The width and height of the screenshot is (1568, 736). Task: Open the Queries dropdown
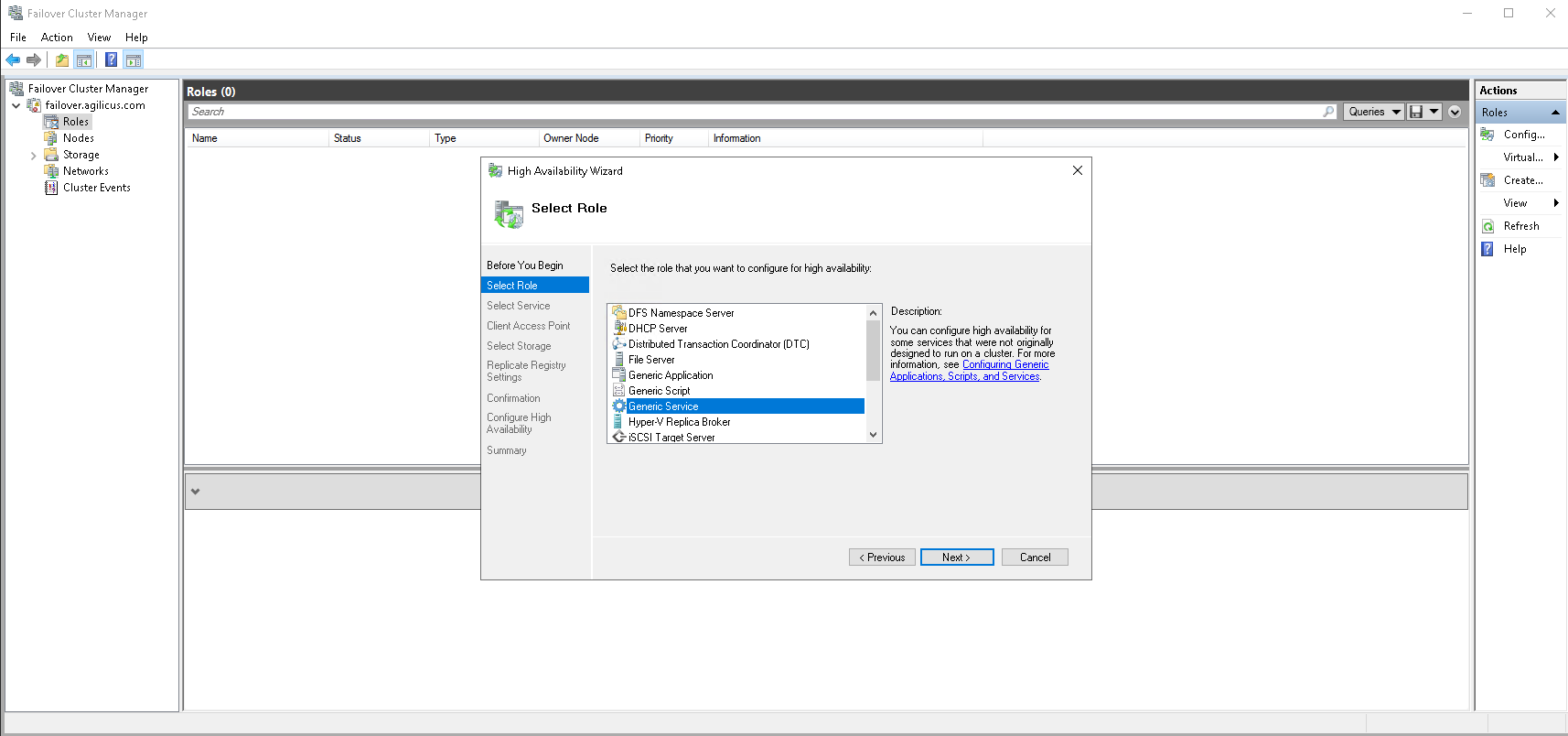pos(1374,112)
